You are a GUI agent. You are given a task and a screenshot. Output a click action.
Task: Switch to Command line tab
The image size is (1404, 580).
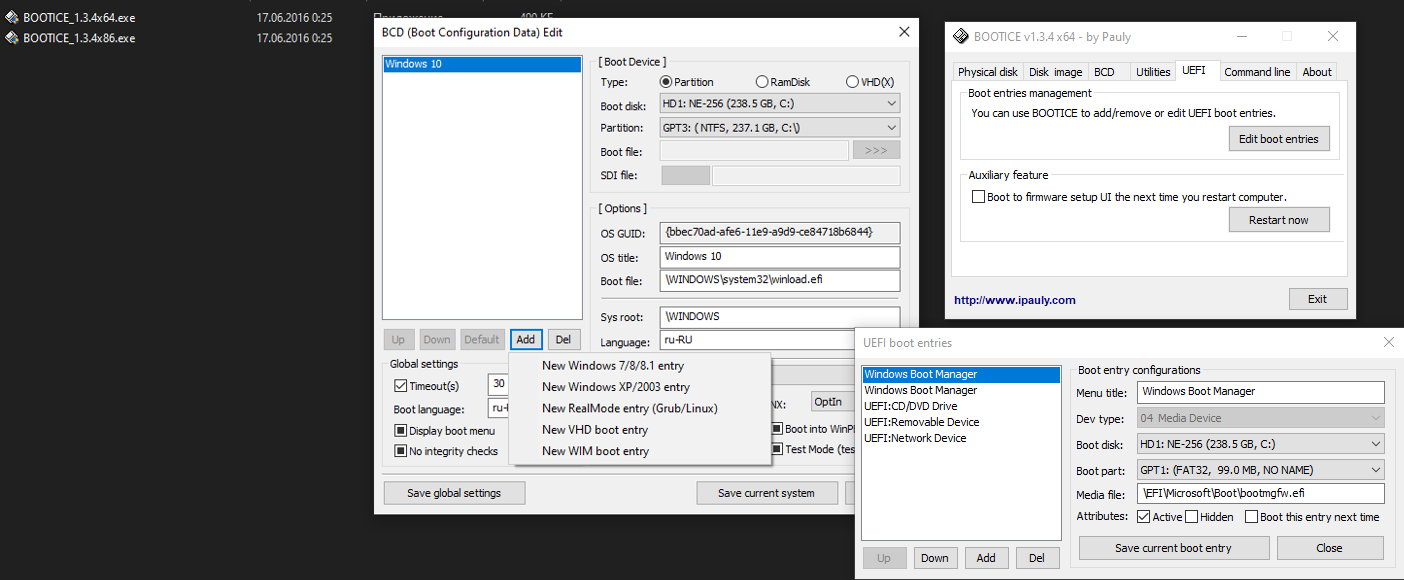coord(1257,72)
